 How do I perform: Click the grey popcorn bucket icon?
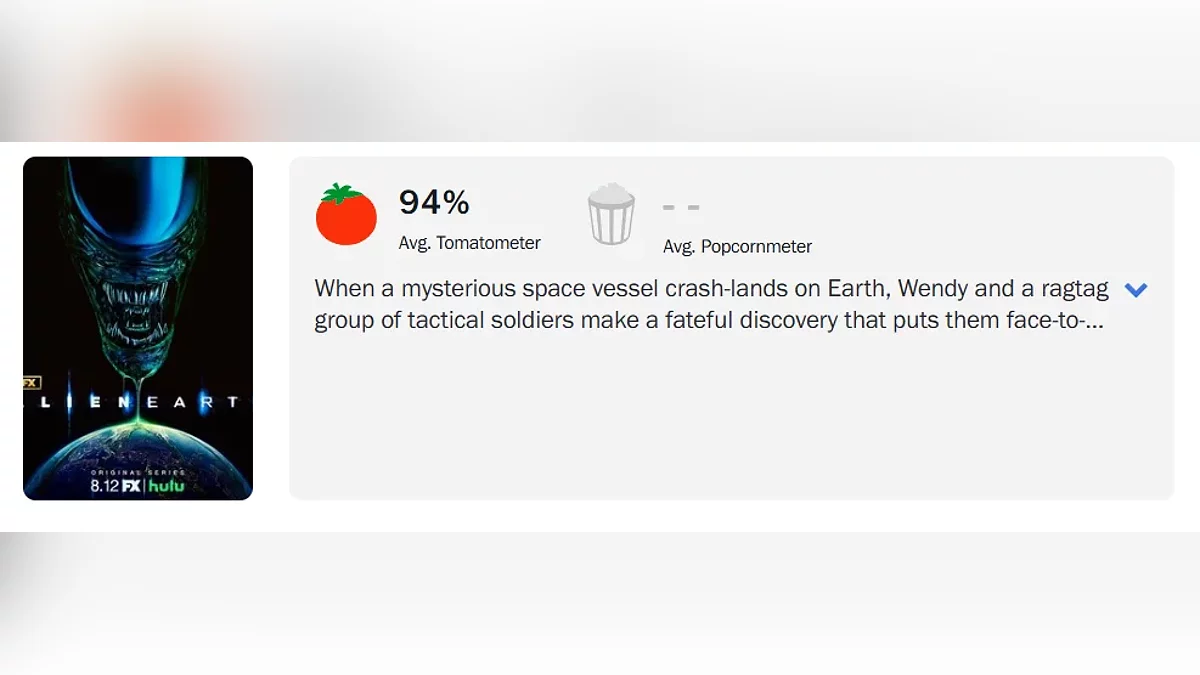point(611,215)
